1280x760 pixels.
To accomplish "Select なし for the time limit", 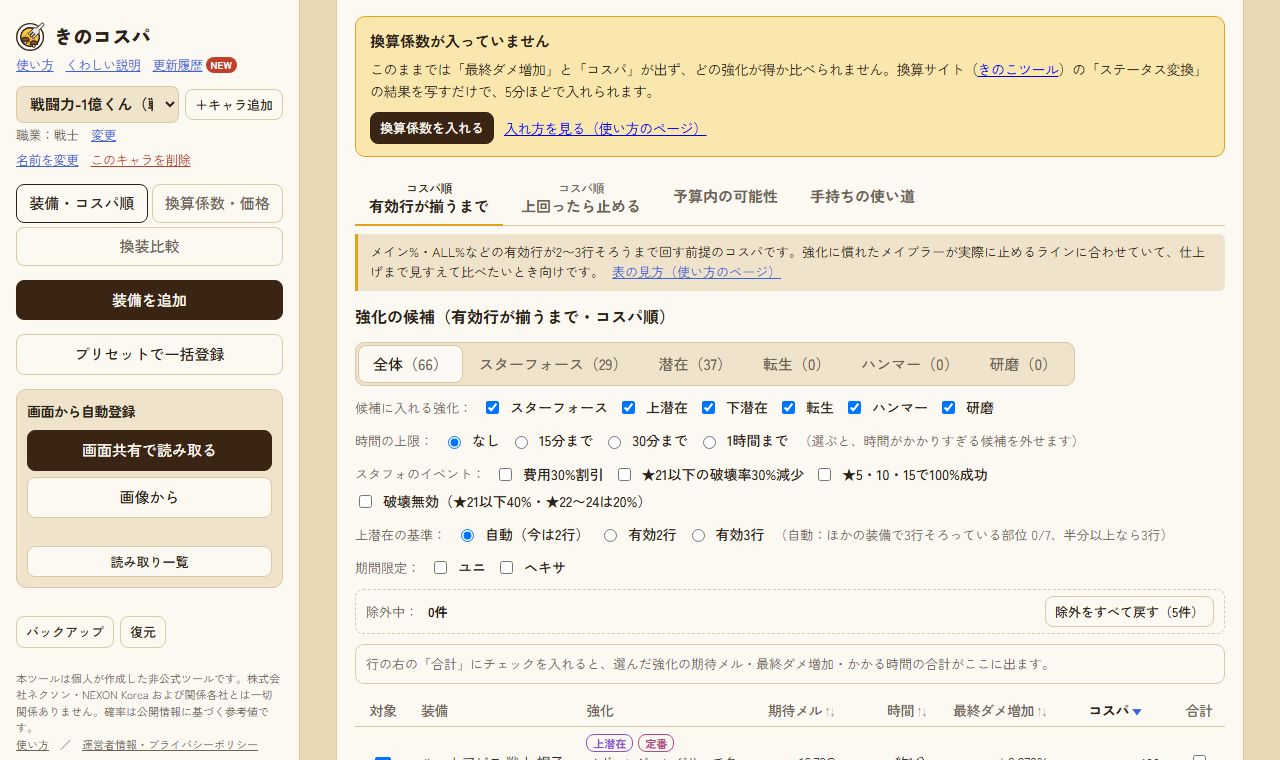I will [x=455, y=441].
